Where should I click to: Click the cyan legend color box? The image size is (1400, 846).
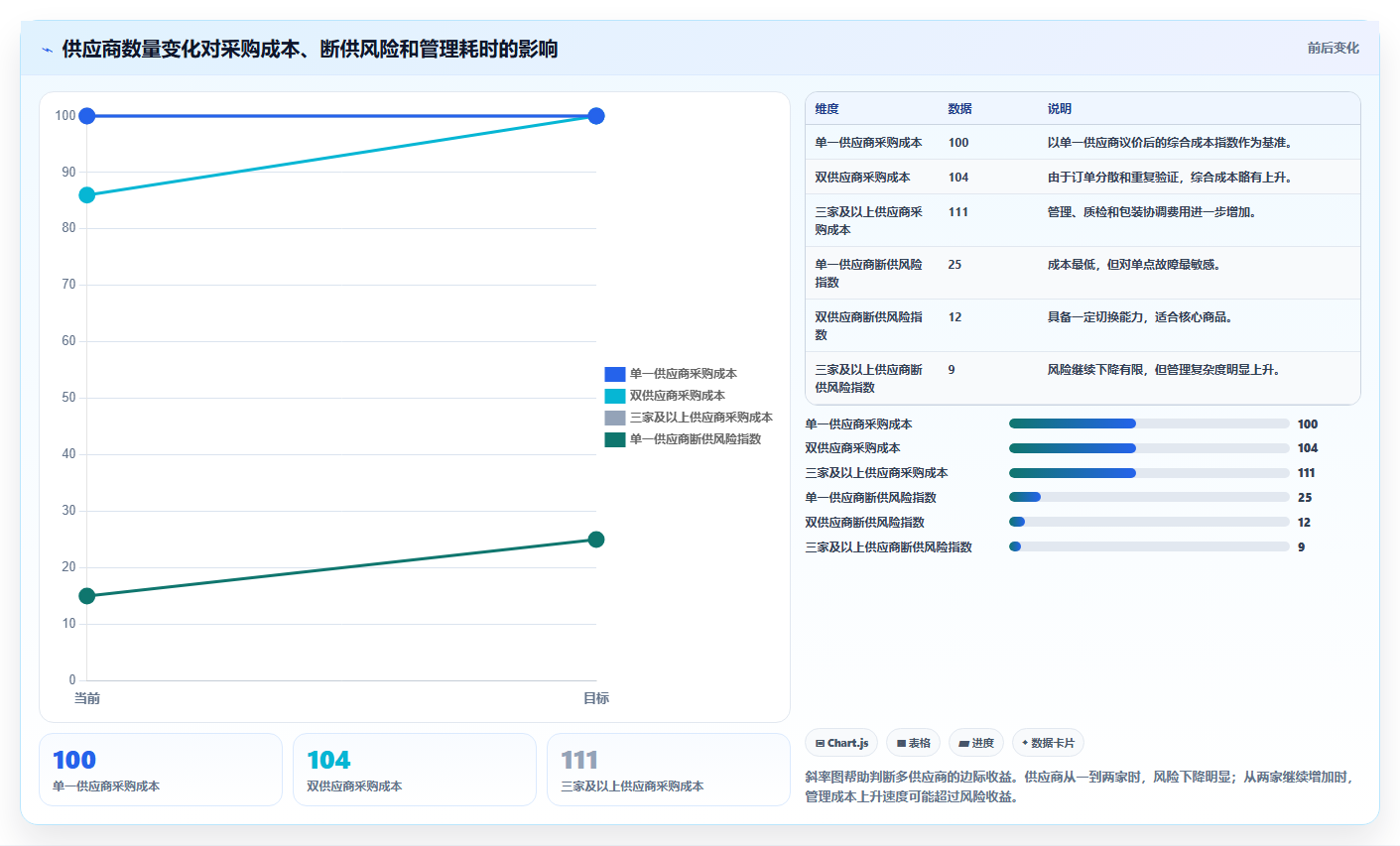click(x=615, y=396)
